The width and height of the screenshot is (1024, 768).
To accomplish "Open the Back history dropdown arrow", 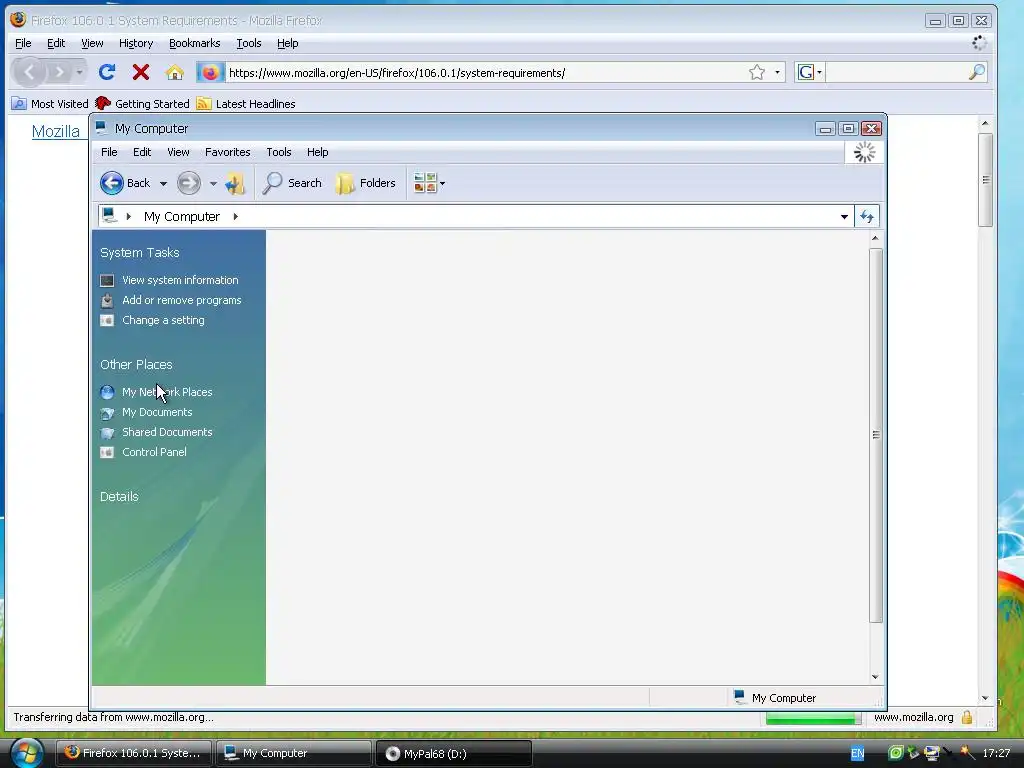I will 163,184.
